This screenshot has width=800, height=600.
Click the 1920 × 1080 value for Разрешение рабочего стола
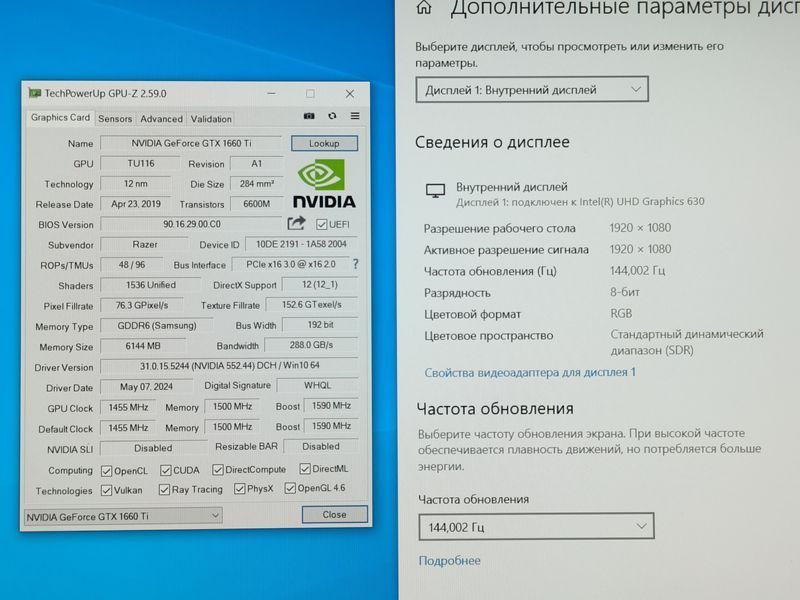click(640, 228)
